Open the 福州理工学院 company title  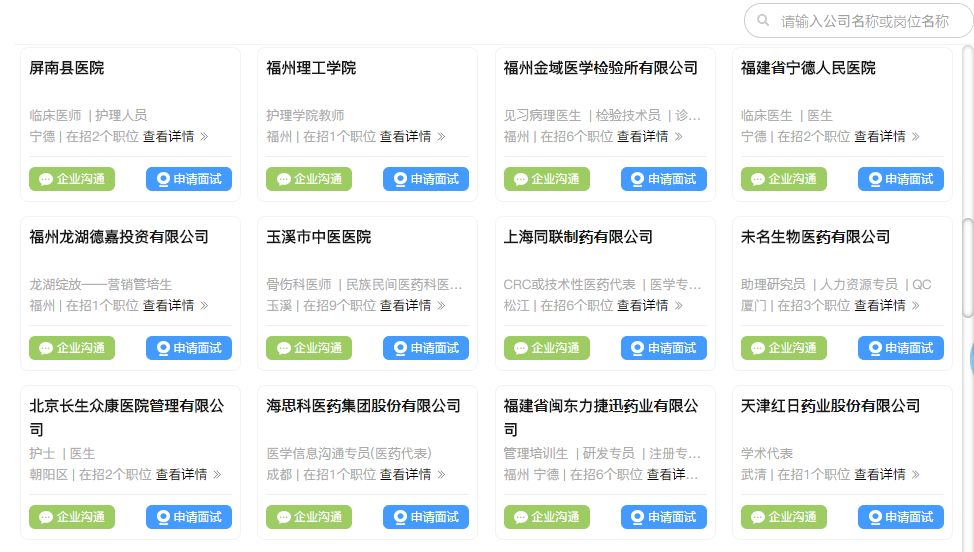[311, 68]
